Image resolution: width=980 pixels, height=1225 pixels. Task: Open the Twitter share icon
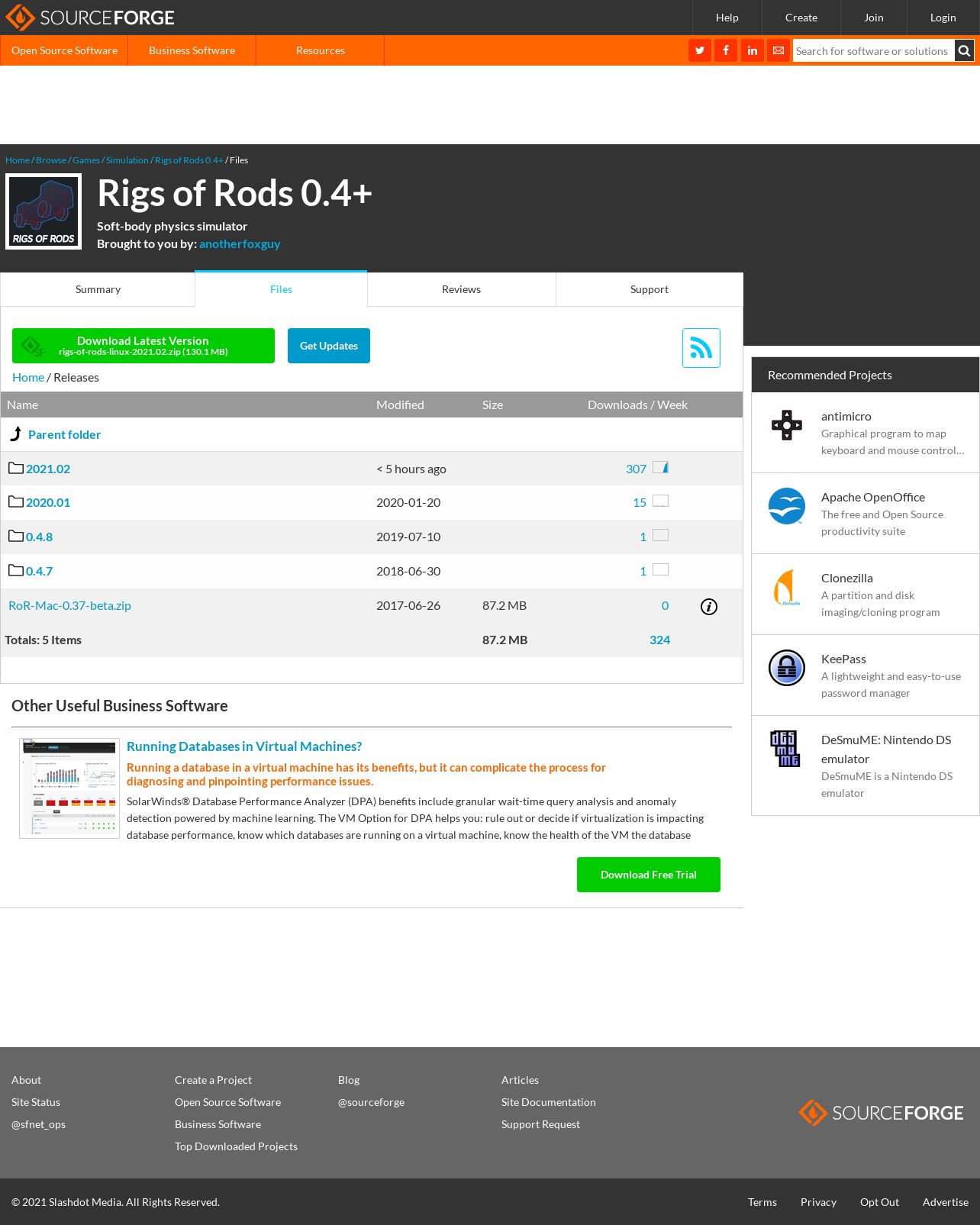coord(700,50)
